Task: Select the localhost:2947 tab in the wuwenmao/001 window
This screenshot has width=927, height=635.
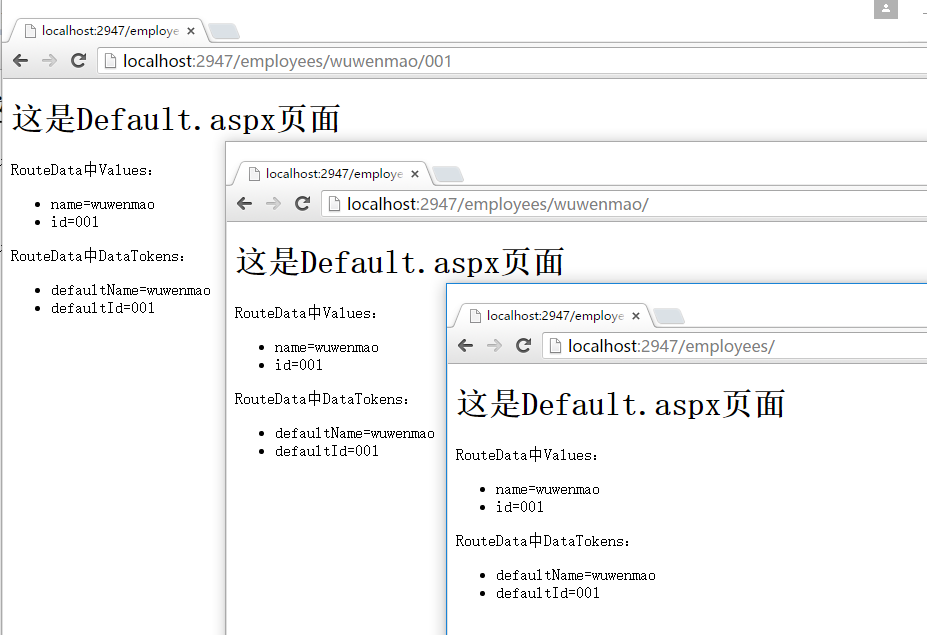Action: pos(109,31)
